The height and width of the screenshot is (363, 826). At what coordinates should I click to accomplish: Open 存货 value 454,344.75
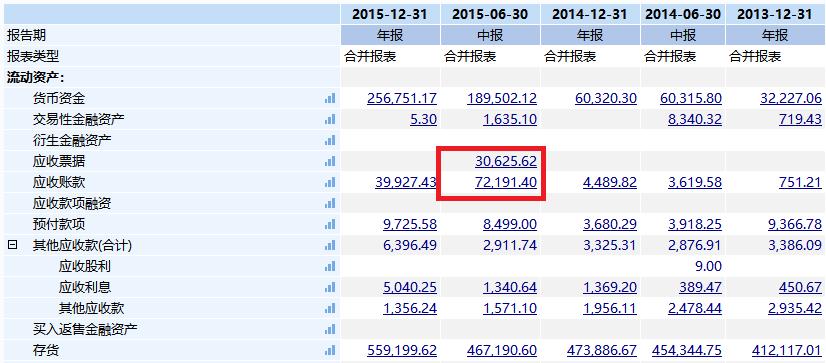click(687, 350)
